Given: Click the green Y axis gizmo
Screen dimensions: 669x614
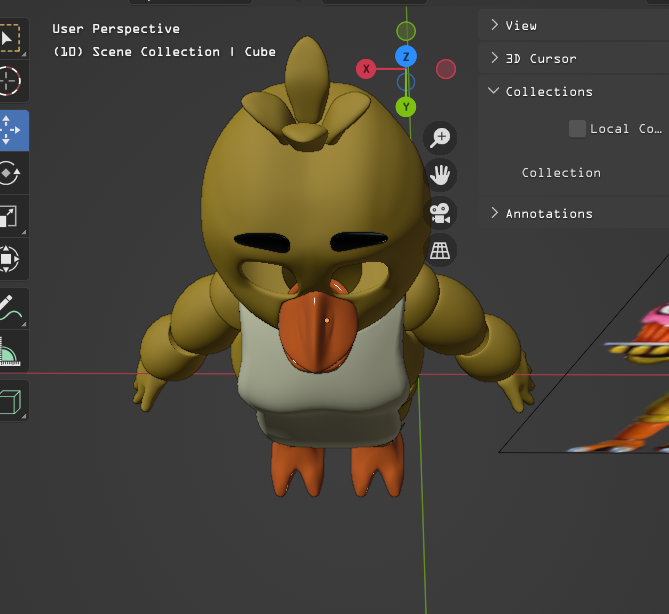Looking at the screenshot, I should (x=406, y=107).
